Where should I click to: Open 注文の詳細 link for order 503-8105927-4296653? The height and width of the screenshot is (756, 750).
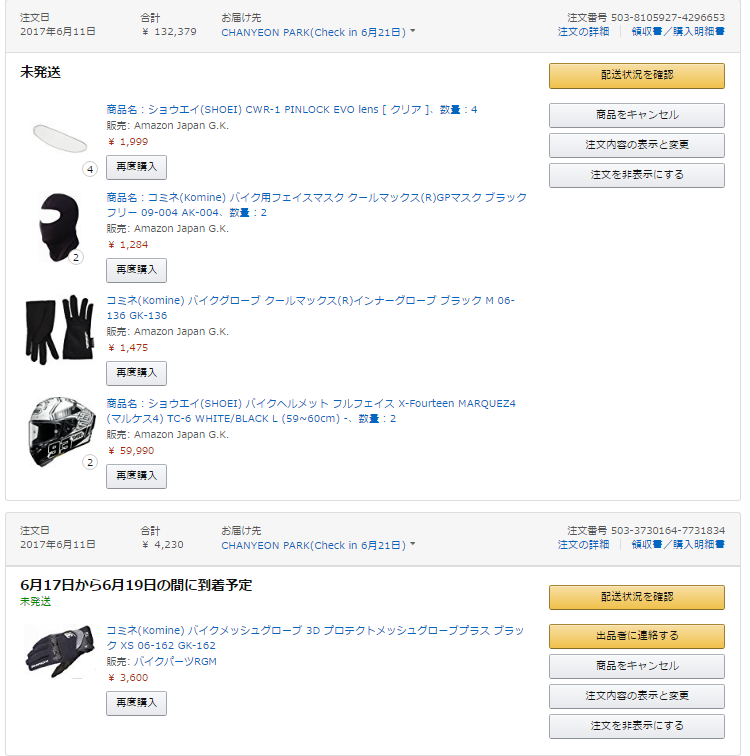[x=583, y=32]
